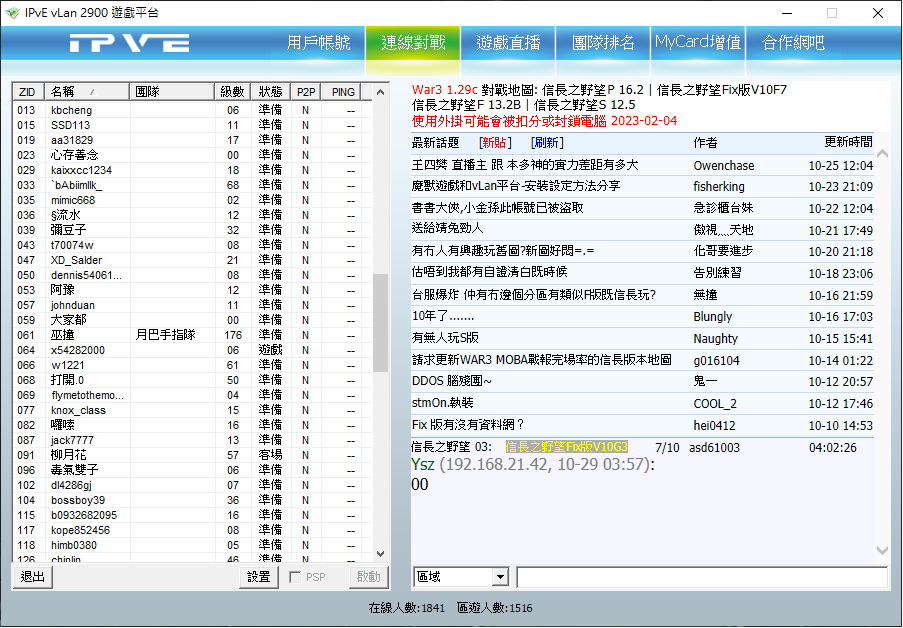Sort by P2P column header
This screenshot has height=628, width=903.
point(306,92)
